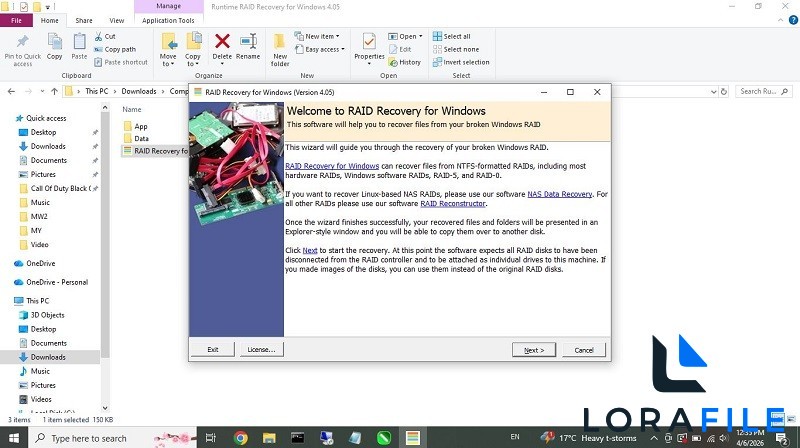The image size is (800, 448).
Task: Click the Name column header
Action: (x=132, y=109)
